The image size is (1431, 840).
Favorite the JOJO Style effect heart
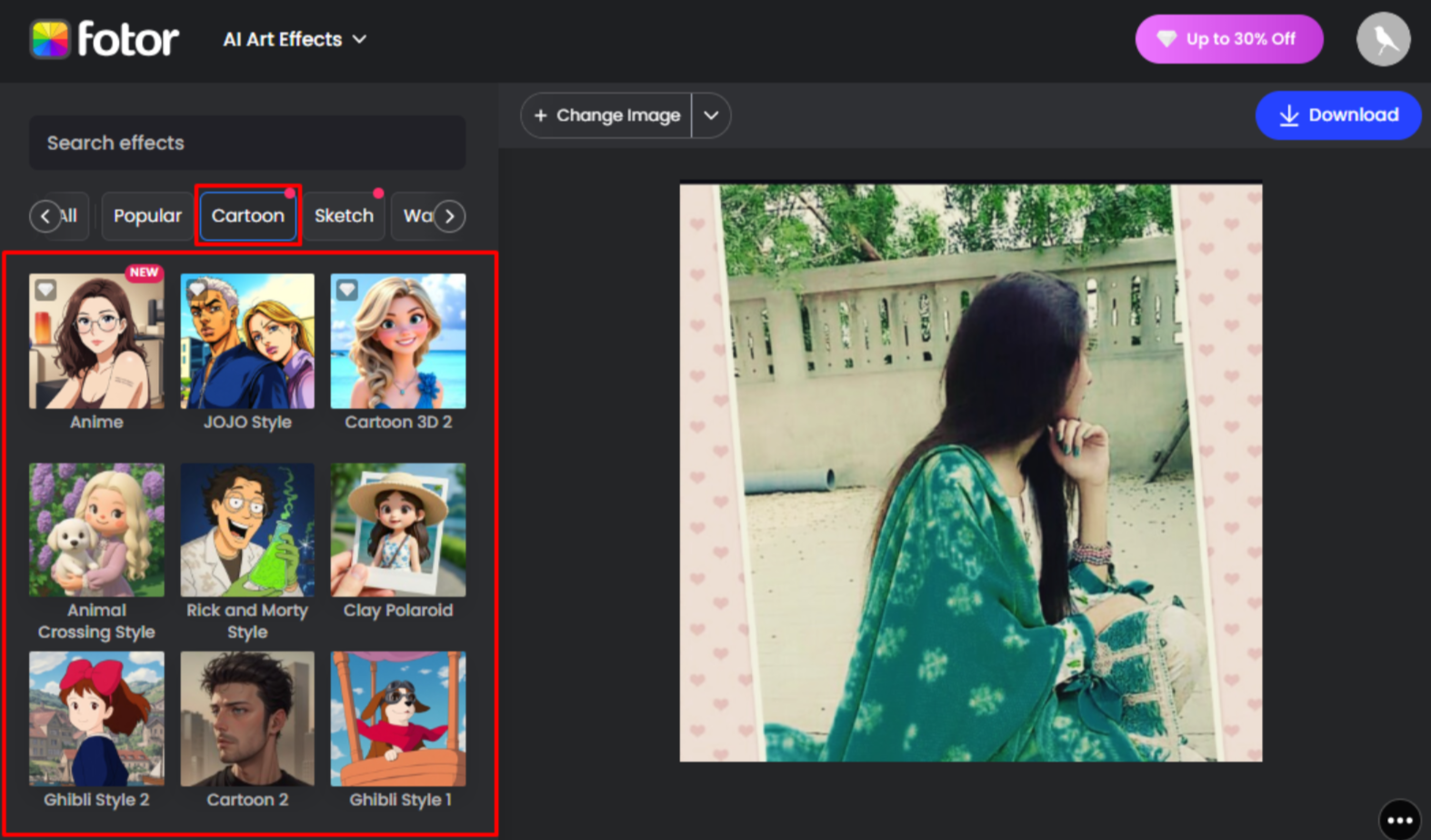[196, 289]
